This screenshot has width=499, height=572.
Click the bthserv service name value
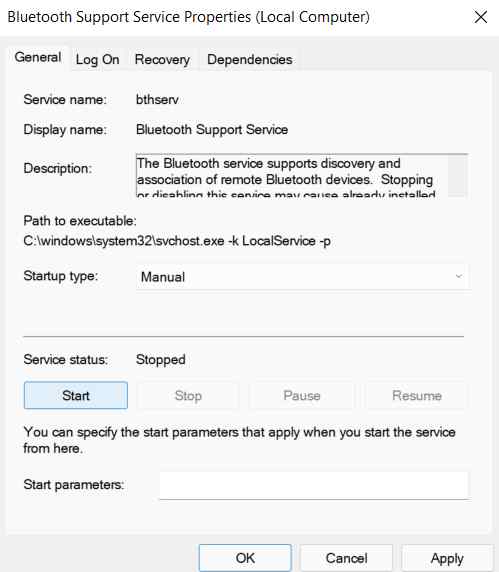(157, 100)
